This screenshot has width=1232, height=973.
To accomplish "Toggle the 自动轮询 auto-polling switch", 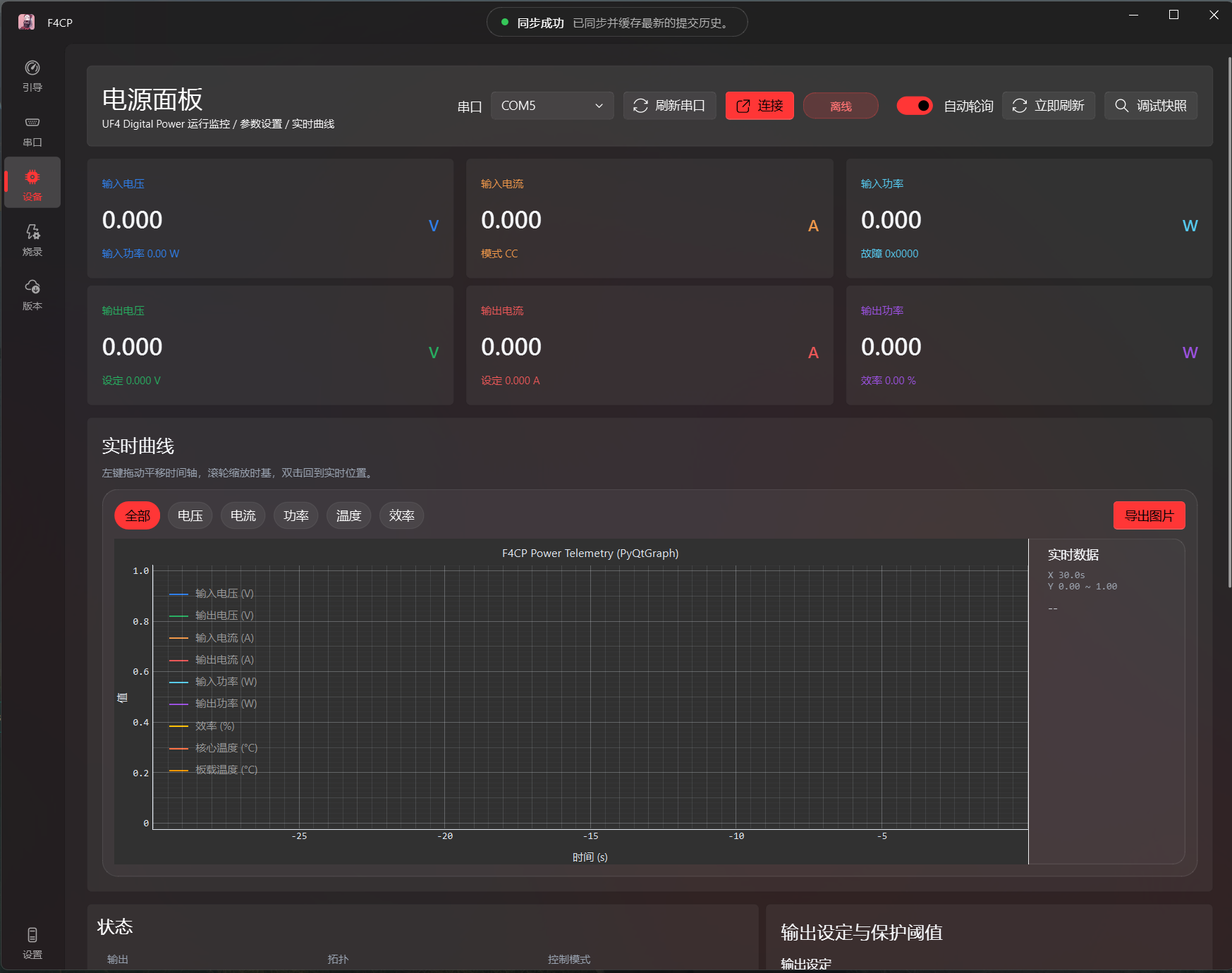I will 915,106.
